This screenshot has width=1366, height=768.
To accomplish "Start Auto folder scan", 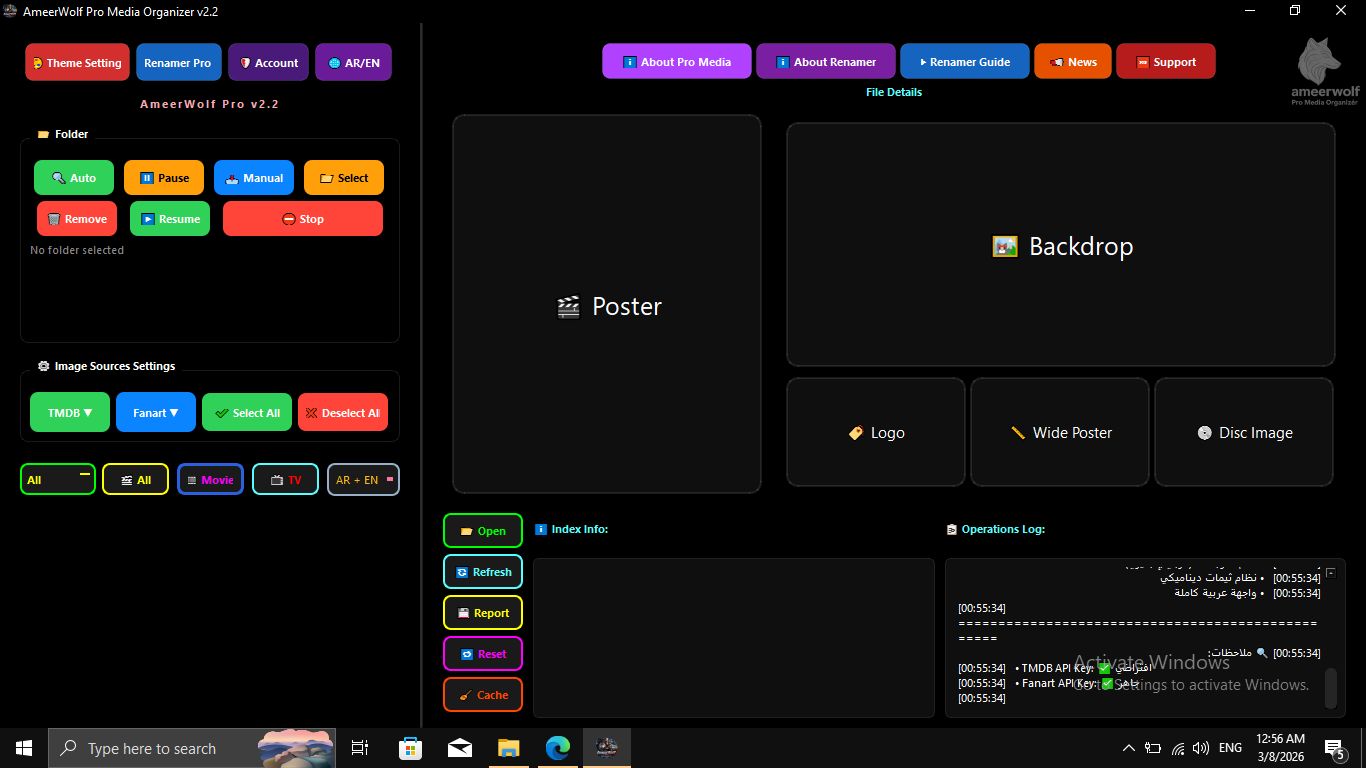I will point(74,178).
